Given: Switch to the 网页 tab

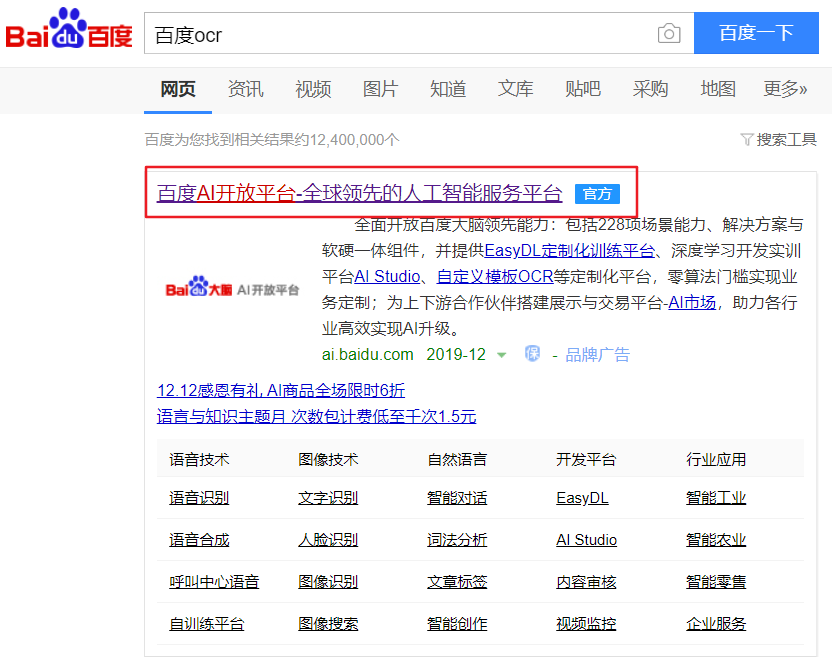Looking at the screenshot, I should (178, 89).
